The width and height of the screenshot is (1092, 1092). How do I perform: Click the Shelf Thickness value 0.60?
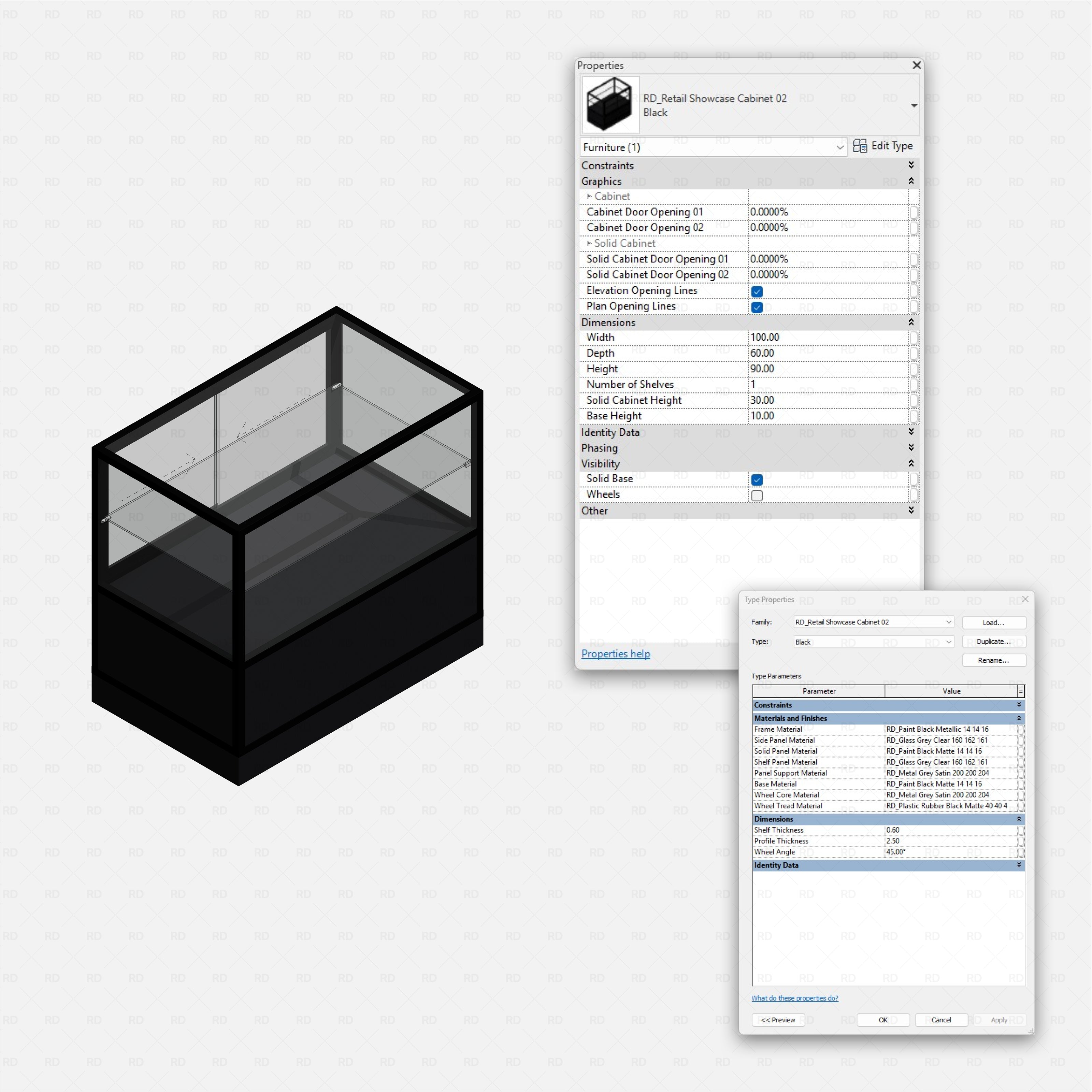[892, 830]
